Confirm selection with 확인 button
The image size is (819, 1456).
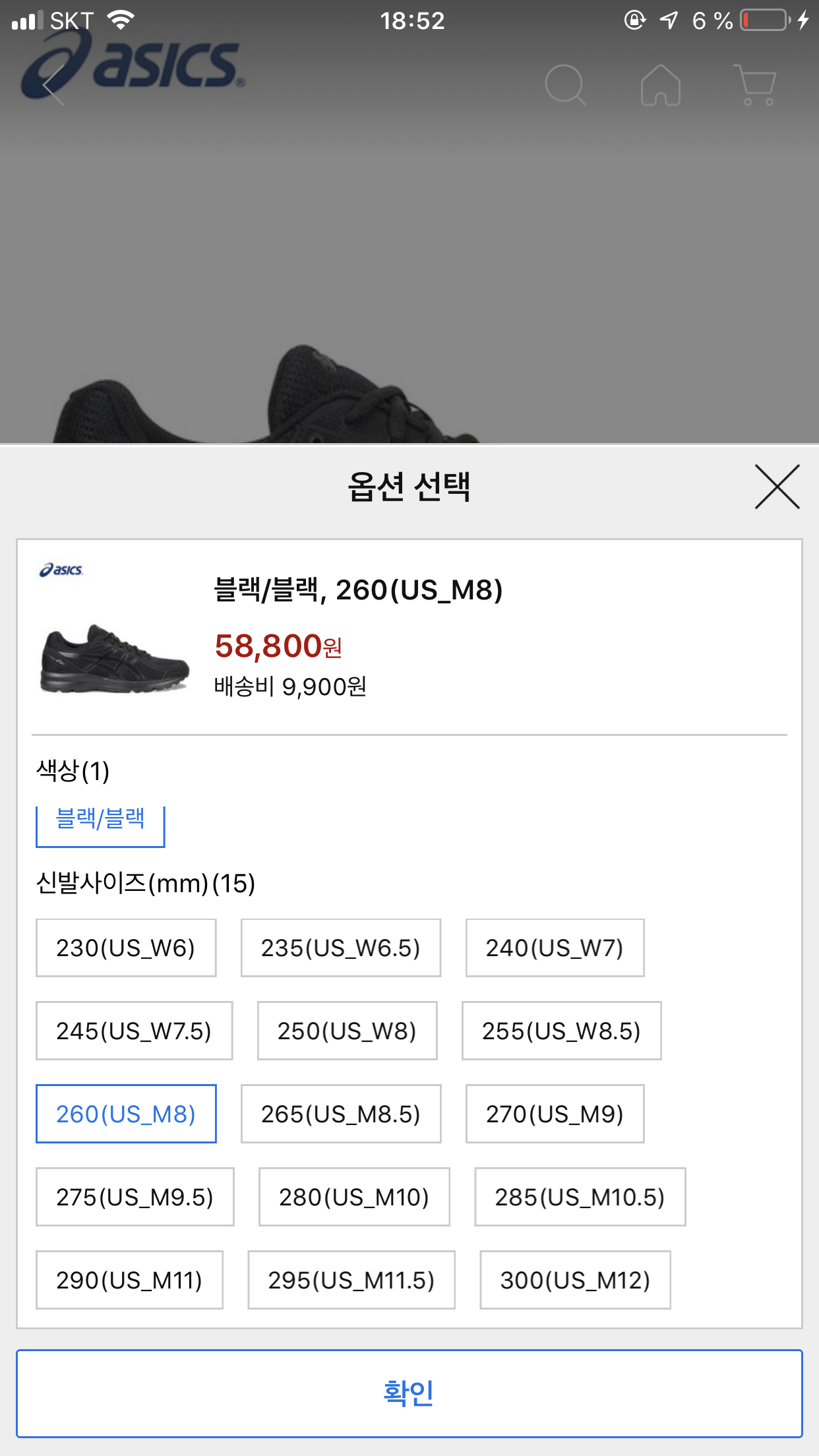pos(409,1393)
